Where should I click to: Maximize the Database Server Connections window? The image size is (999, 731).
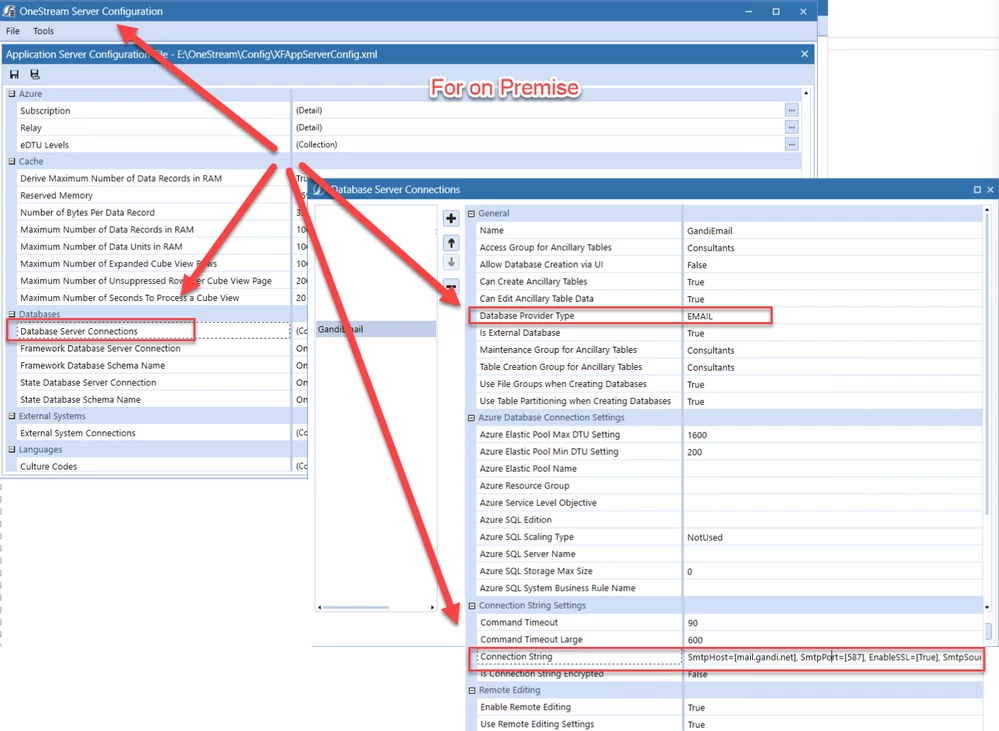point(977,190)
